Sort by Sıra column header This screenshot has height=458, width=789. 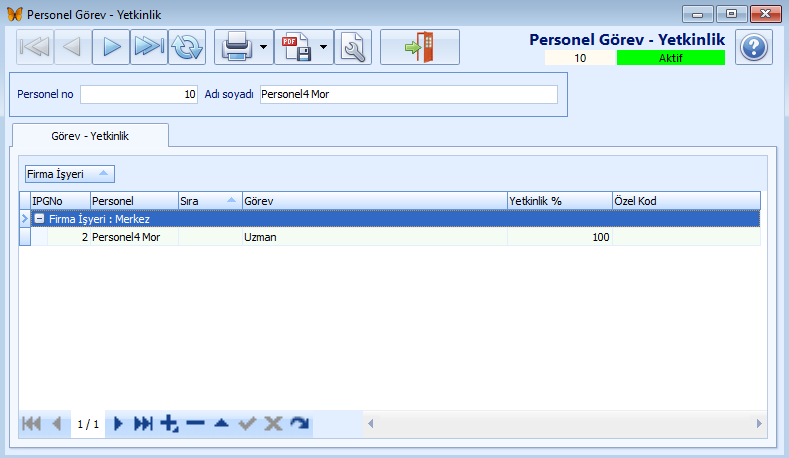point(210,201)
